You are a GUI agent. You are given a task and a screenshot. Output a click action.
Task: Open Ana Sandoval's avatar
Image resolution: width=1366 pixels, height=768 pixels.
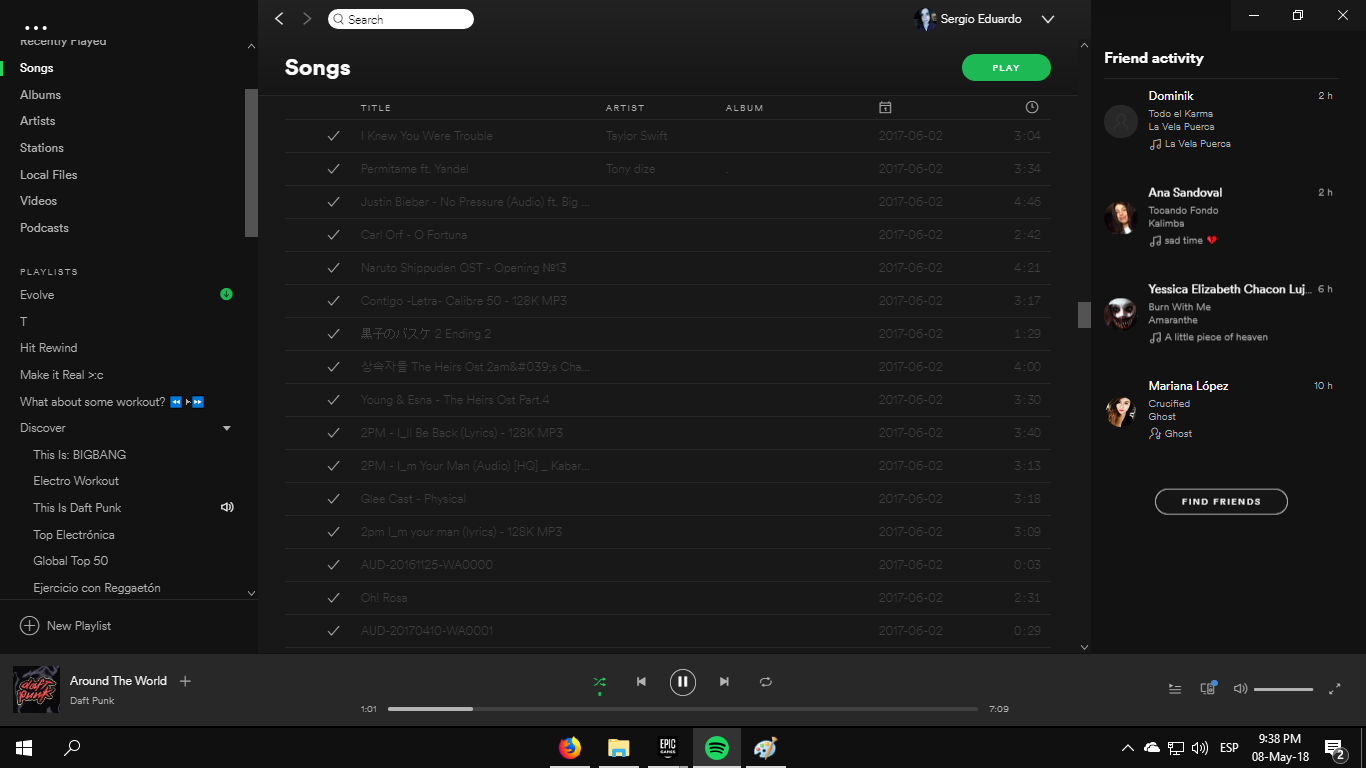click(x=1120, y=217)
